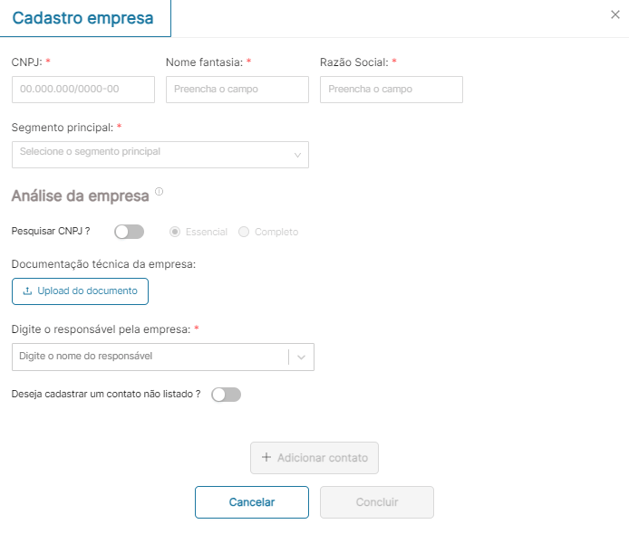Click the upload icon in Upload do documento
This screenshot has height=543, width=629.
(x=27, y=291)
